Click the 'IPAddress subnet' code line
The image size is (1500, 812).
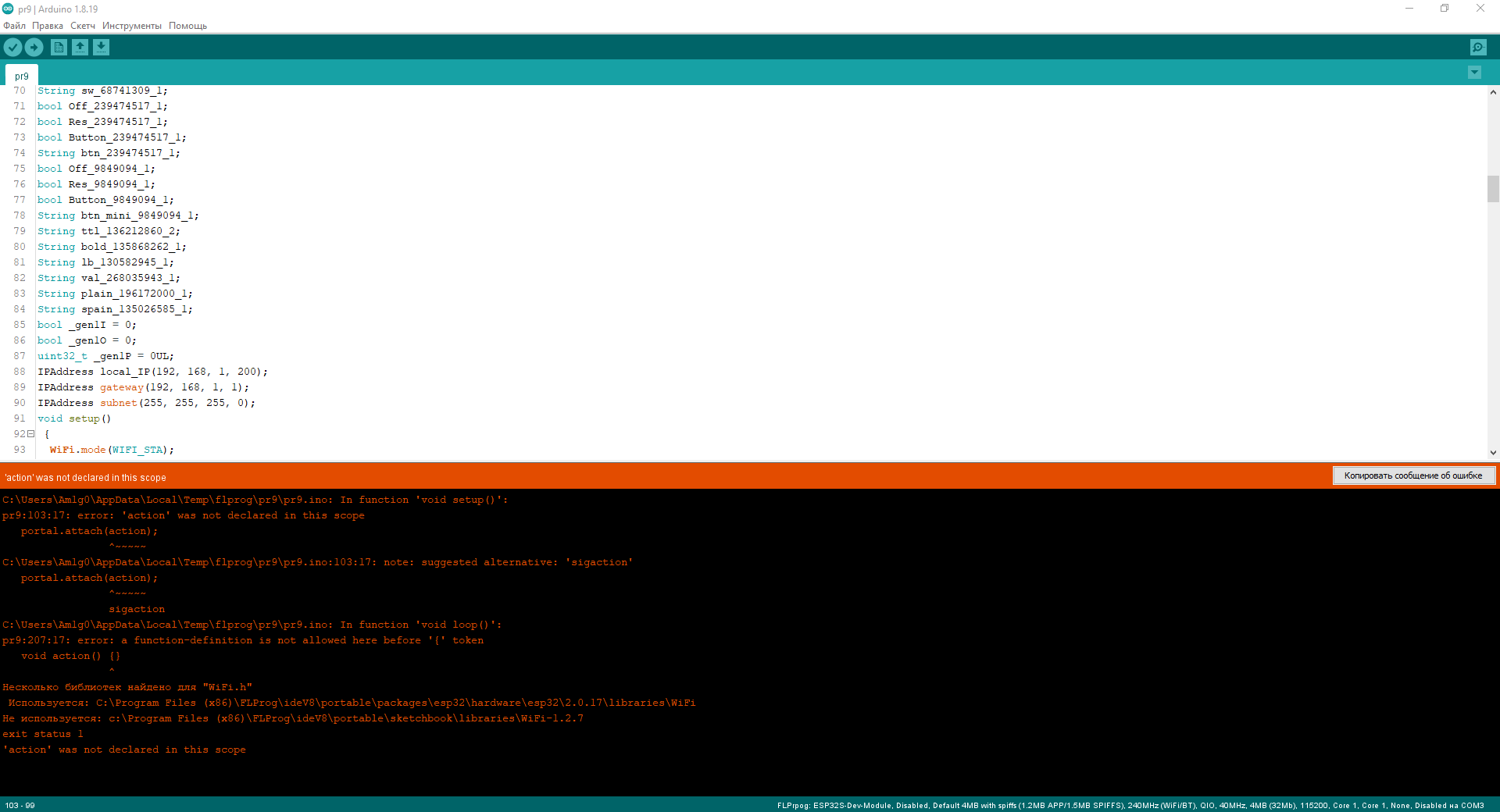tap(147, 403)
